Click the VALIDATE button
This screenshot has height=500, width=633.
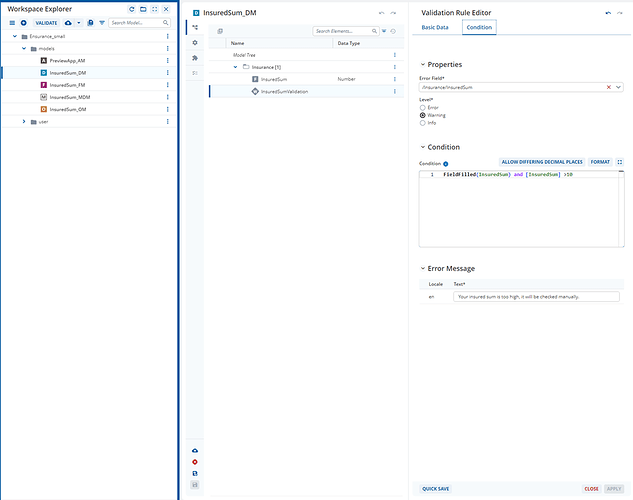coord(46,23)
